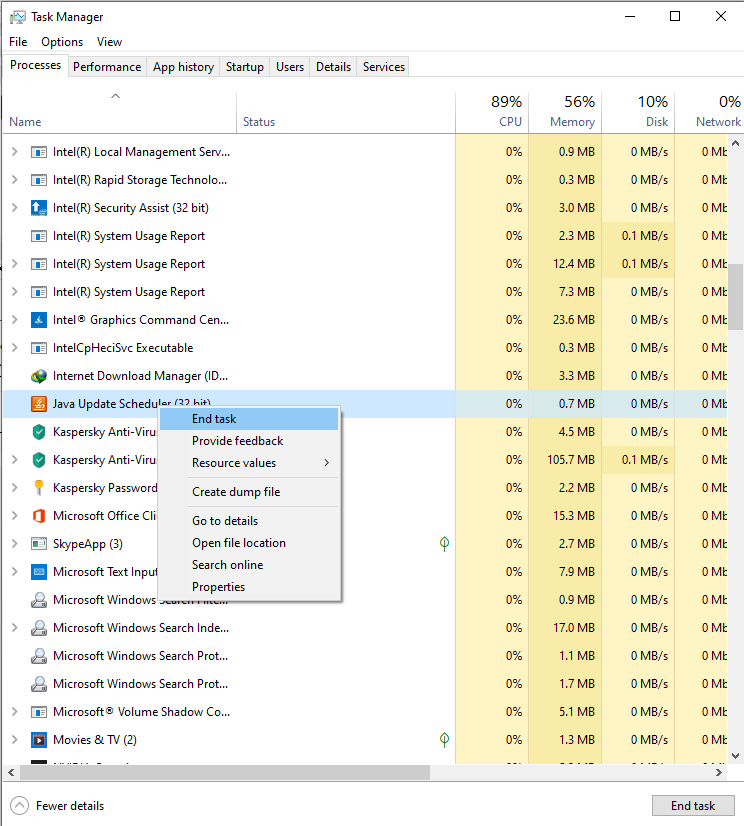Click the Intel Graphics Command Center icon
The image size is (744, 826).
[x=38, y=320]
